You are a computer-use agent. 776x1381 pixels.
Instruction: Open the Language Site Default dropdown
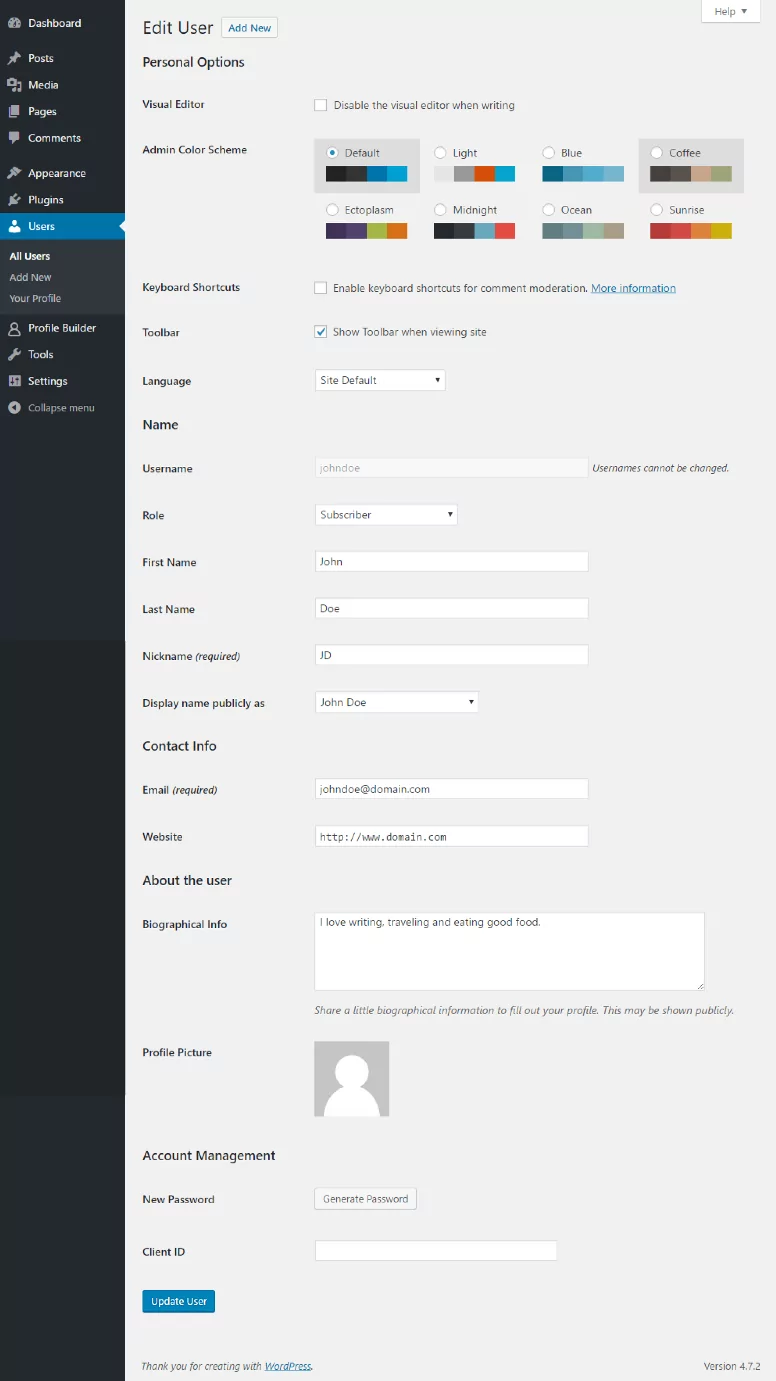(x=380, y=380)
